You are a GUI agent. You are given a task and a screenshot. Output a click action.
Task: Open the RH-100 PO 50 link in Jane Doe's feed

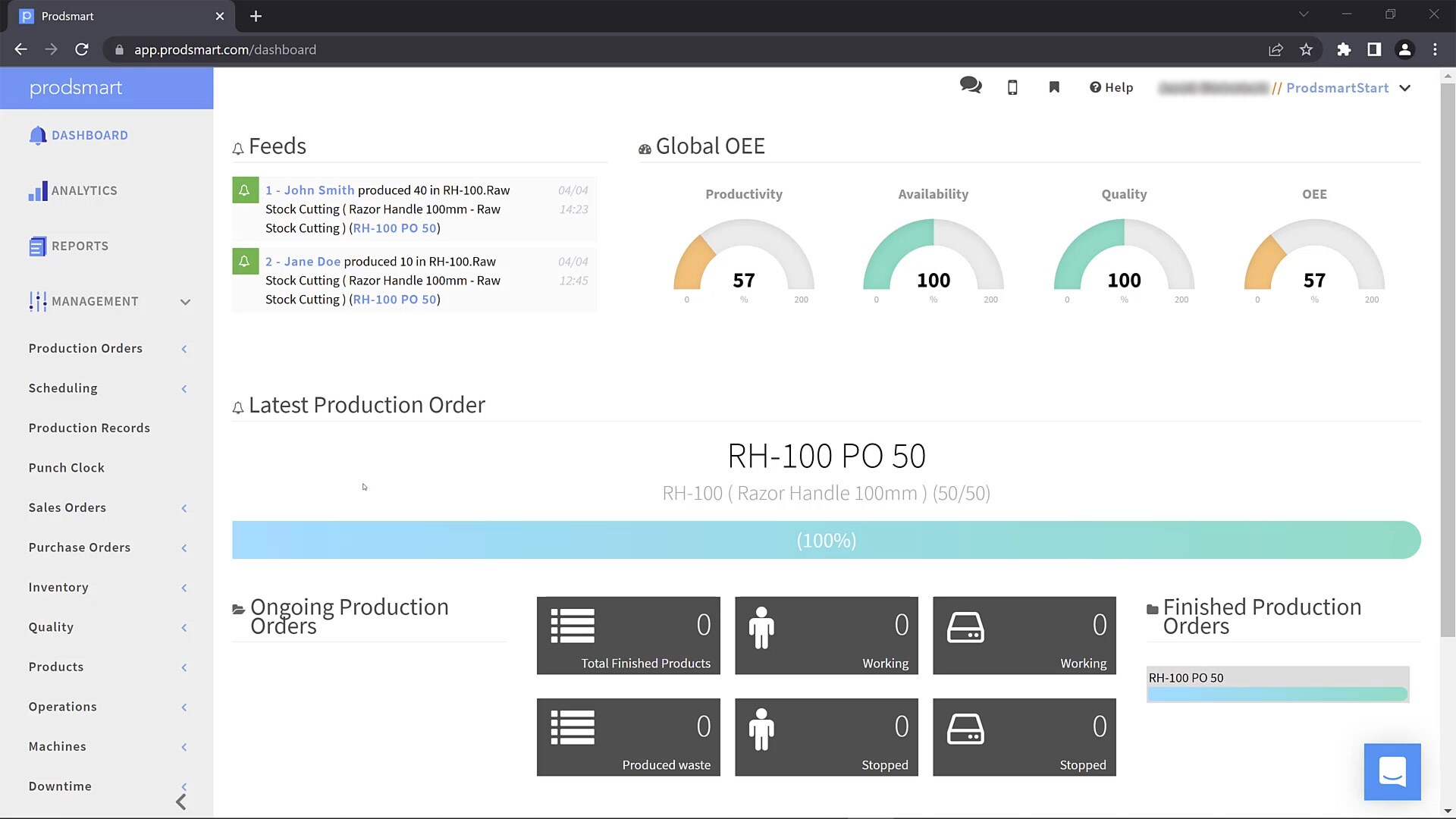click(x=394, y=299)
